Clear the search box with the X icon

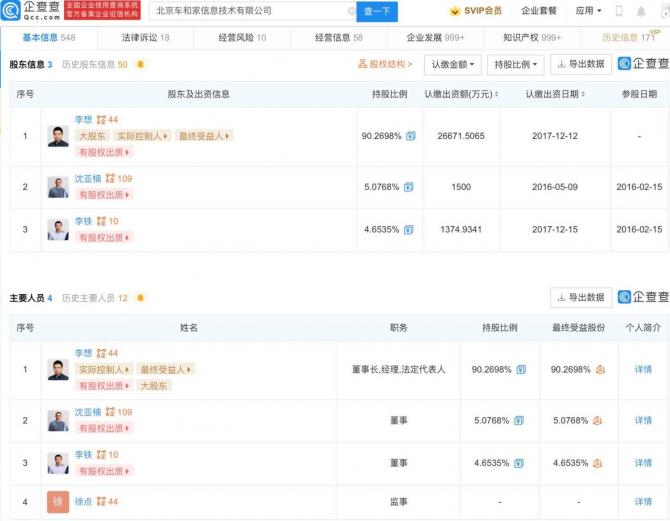coord(351,11)
